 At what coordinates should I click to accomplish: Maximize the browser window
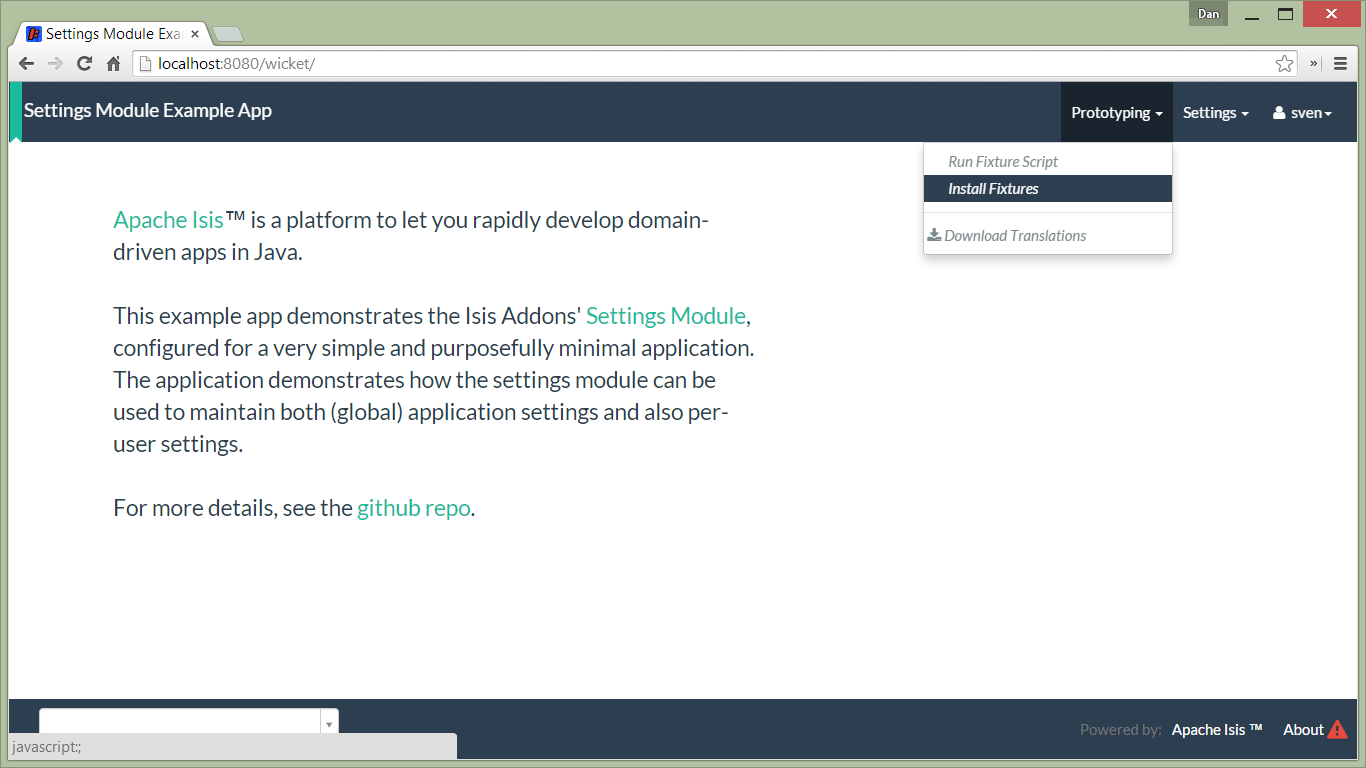click(1285, 15)
